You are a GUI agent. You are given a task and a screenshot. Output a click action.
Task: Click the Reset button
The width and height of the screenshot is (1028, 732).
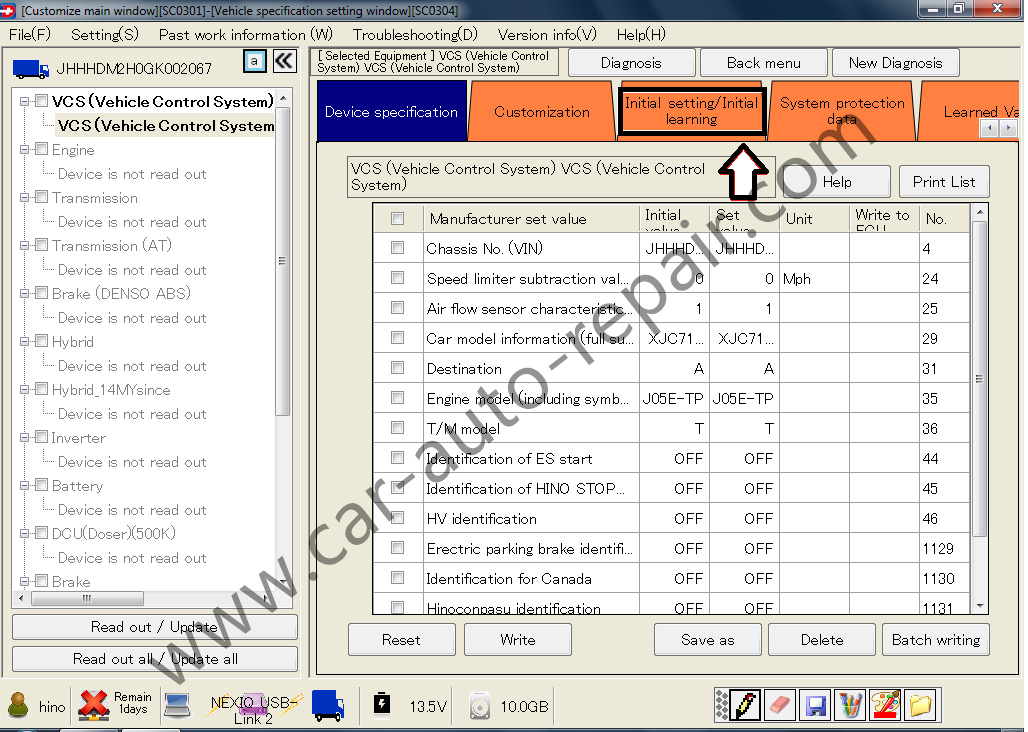401,640
